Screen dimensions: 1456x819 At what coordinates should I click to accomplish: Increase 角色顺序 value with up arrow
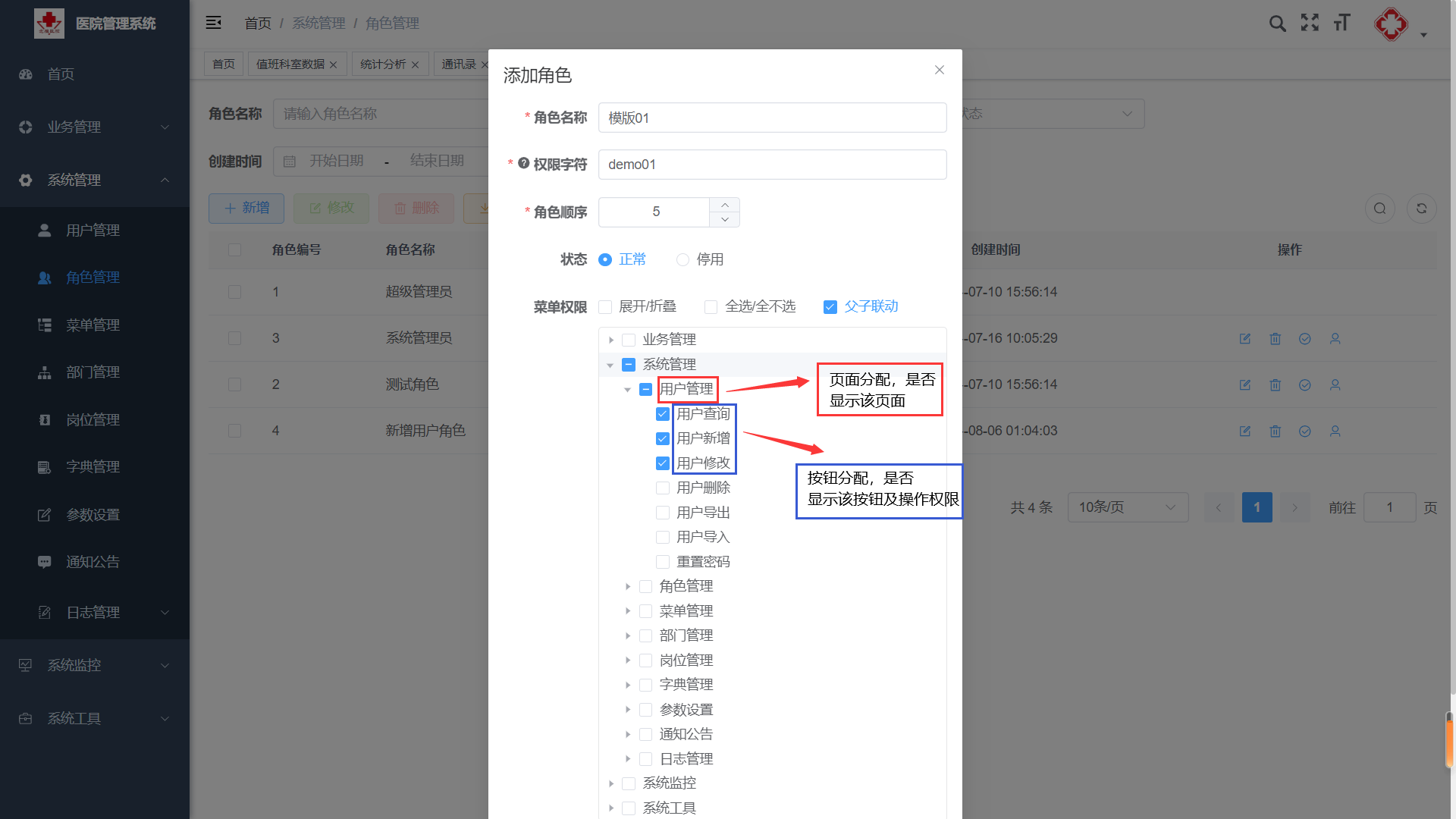click(x=725, y=205)
